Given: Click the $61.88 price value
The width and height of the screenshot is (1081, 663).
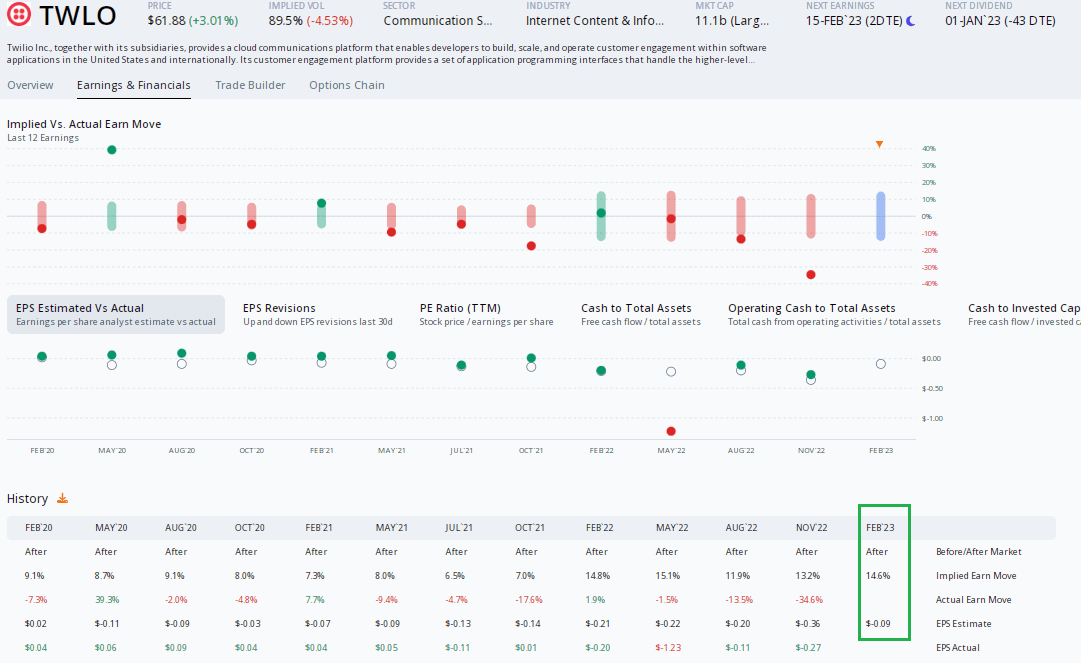Looking at the screenshot, I should (166, 21).
